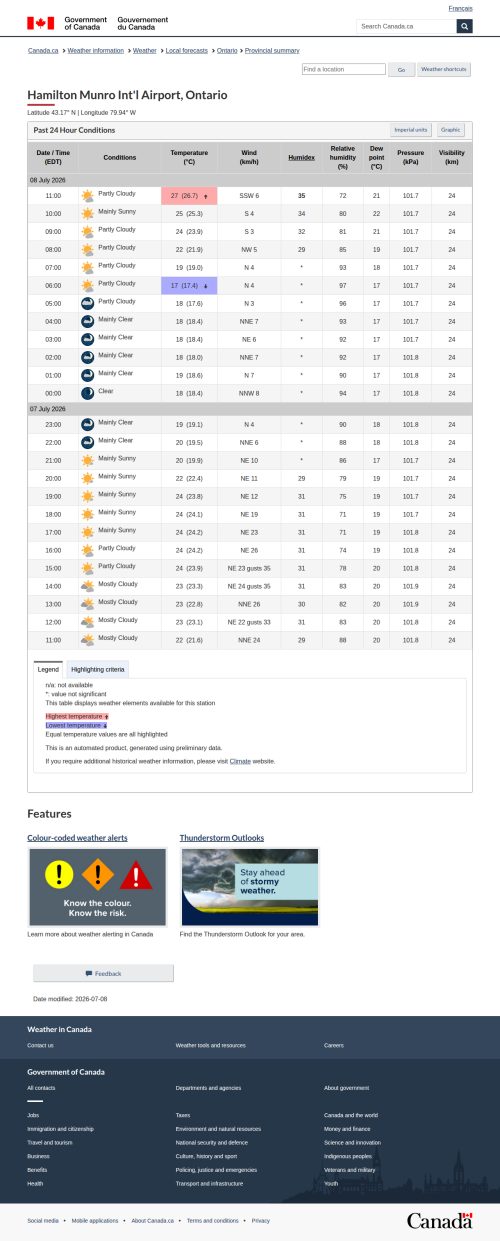The image size is (500, 1241).
Task: Click the weather alerts colour thumbnail
Action: tap(97, 887)
